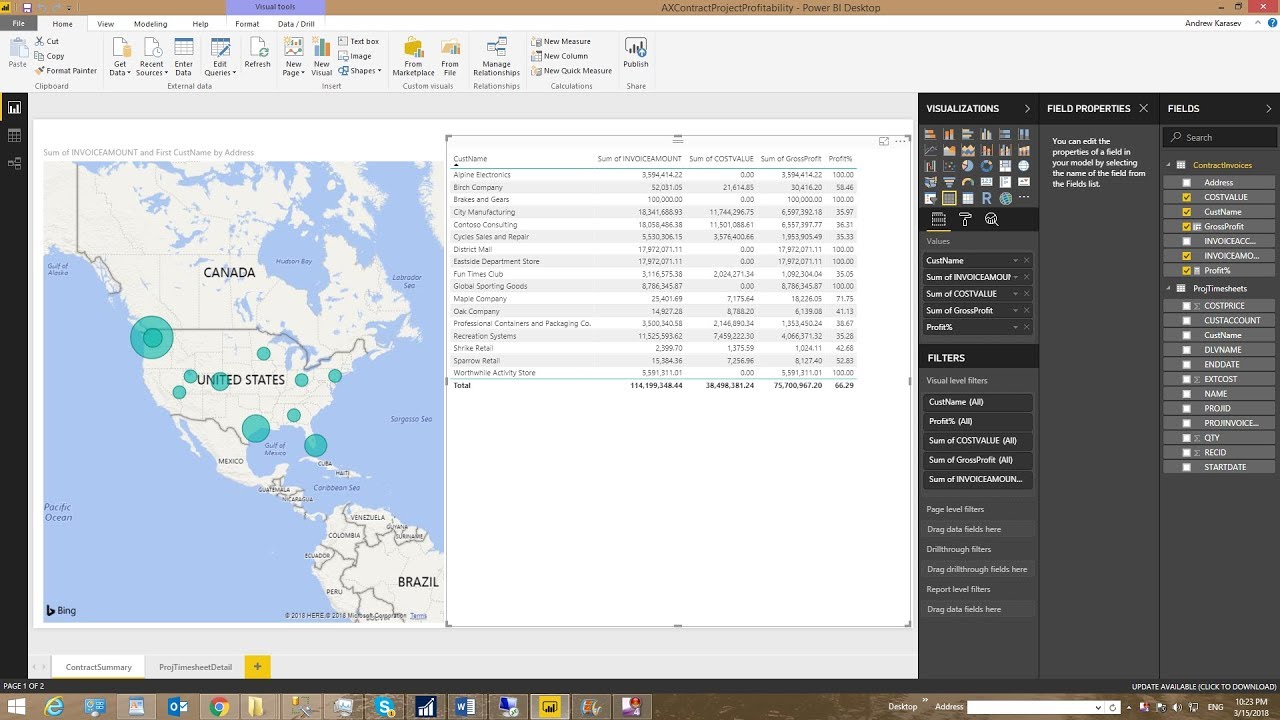Image resolution: width=1280 pixels, height=720 pixels.
Task: Collapse the ProjTimesheets table tree
Action: click(1168, 288)
